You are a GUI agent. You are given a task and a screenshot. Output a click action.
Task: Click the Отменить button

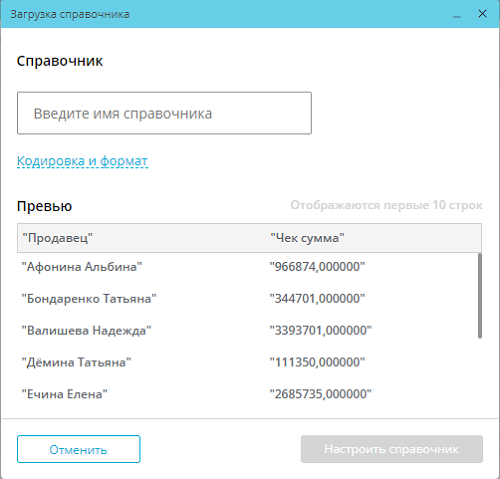tap(78, 449)
